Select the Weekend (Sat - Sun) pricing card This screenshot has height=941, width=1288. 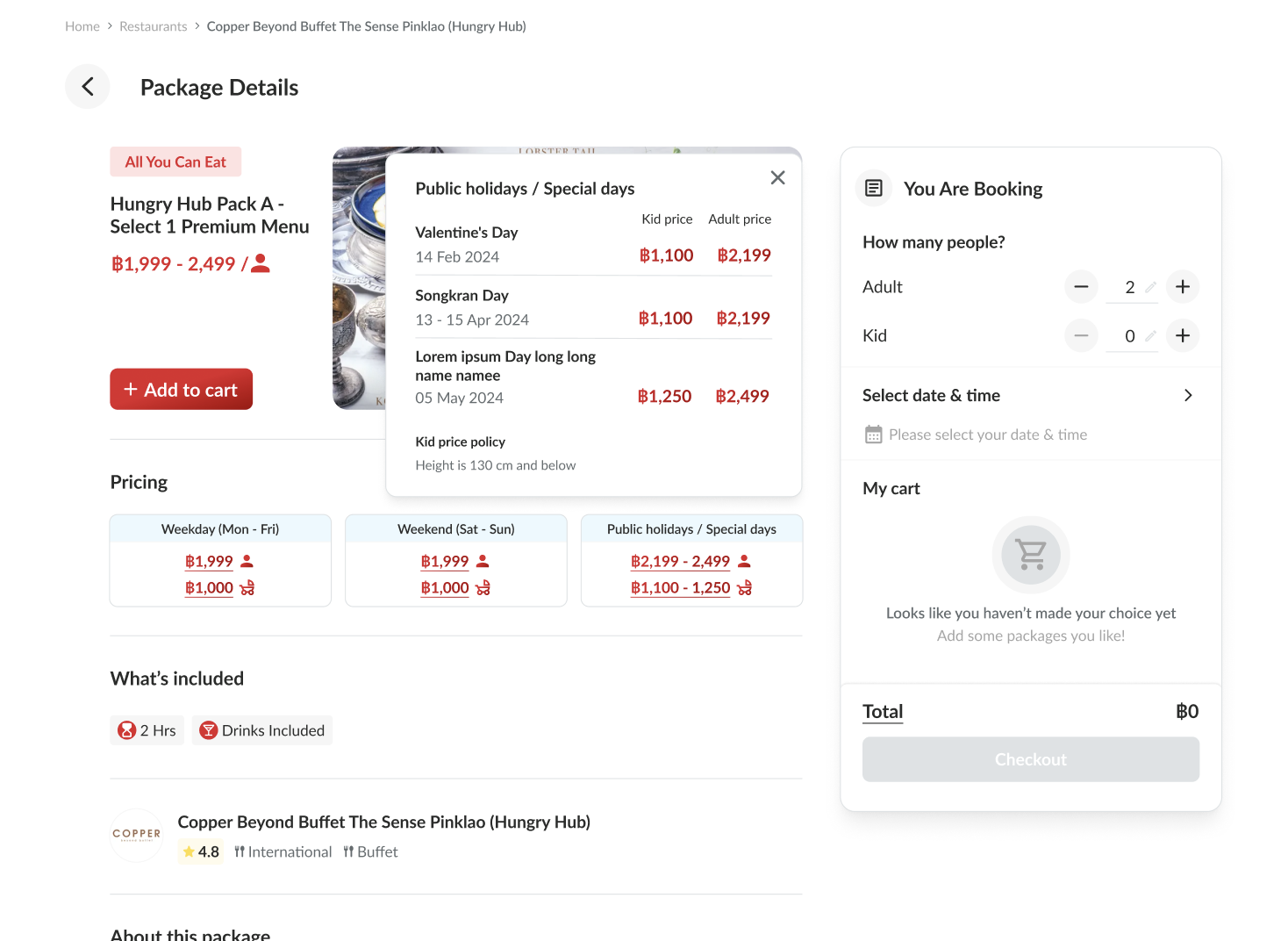(x=455, y=560)
